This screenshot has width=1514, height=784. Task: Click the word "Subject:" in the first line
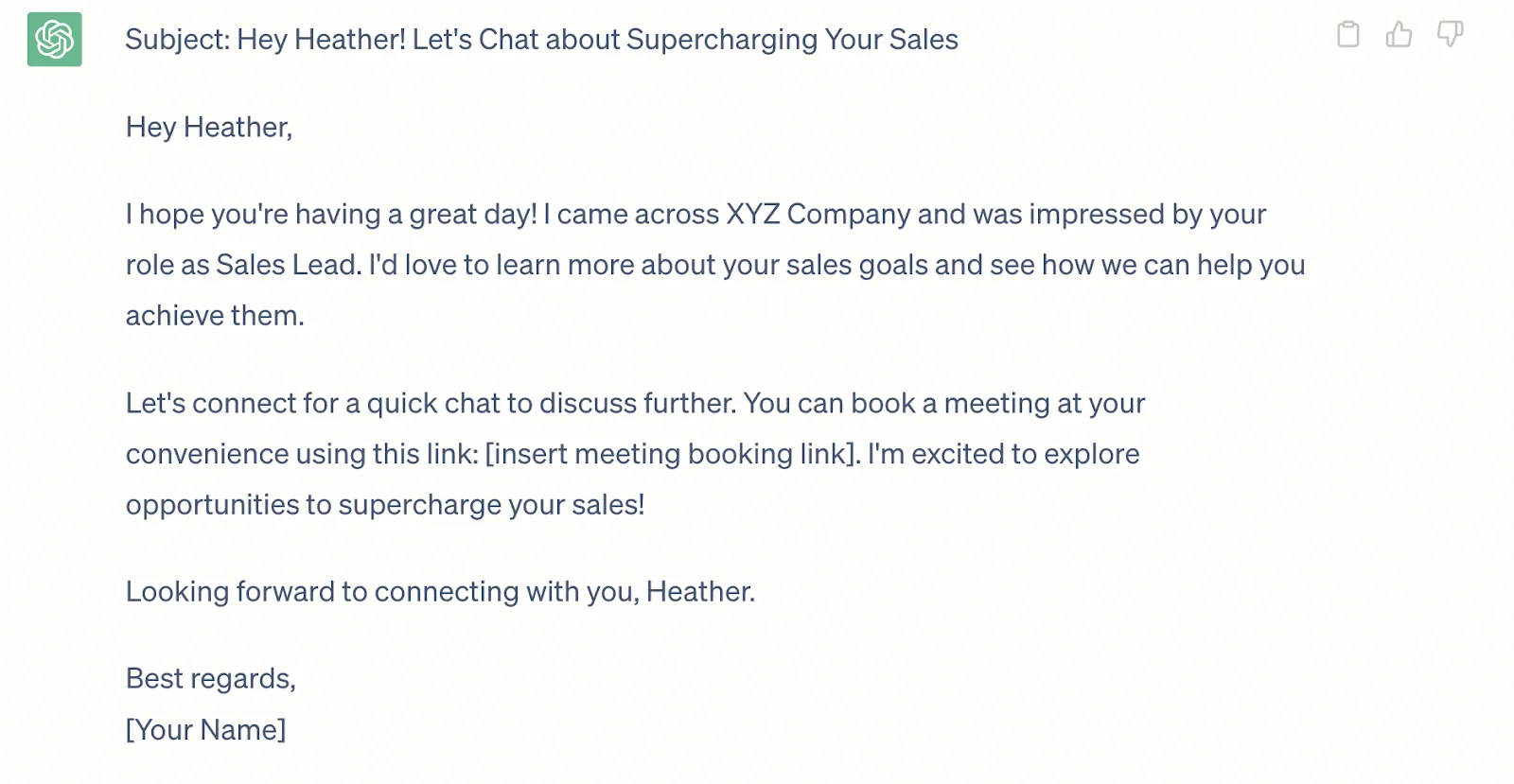tap(177, 40)
